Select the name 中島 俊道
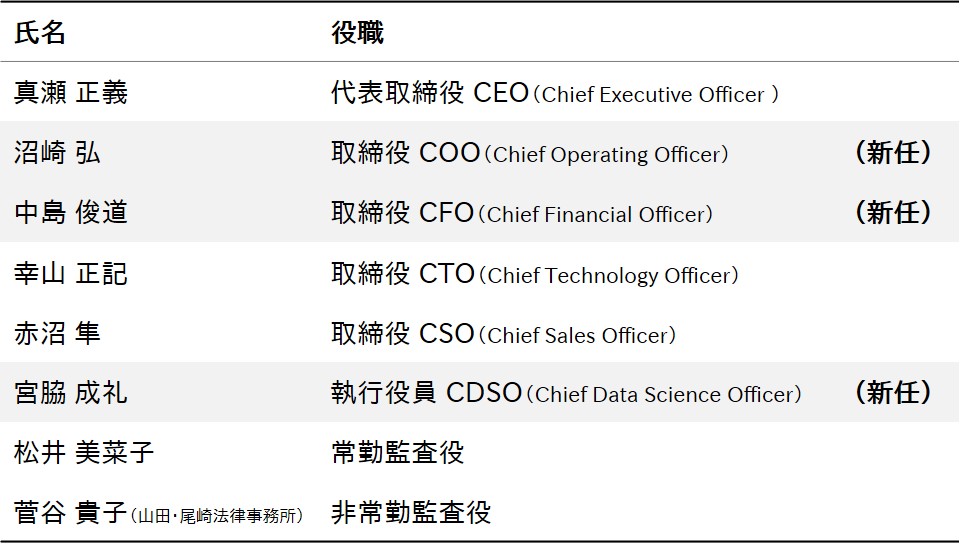The width and height of the screenshot is (961, 545). 71,213
